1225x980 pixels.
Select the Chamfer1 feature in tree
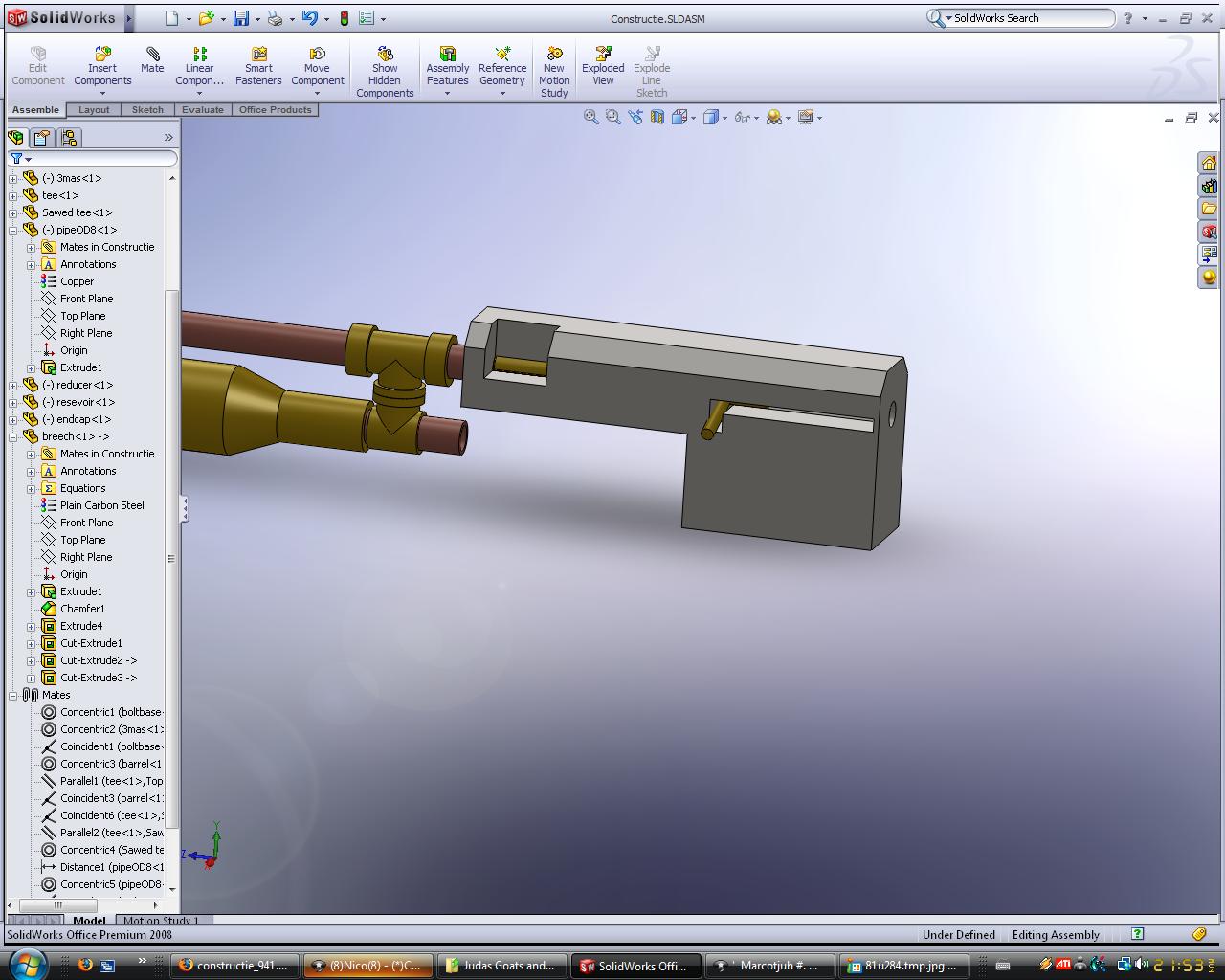pyautogui.click(x=82, y=609)
